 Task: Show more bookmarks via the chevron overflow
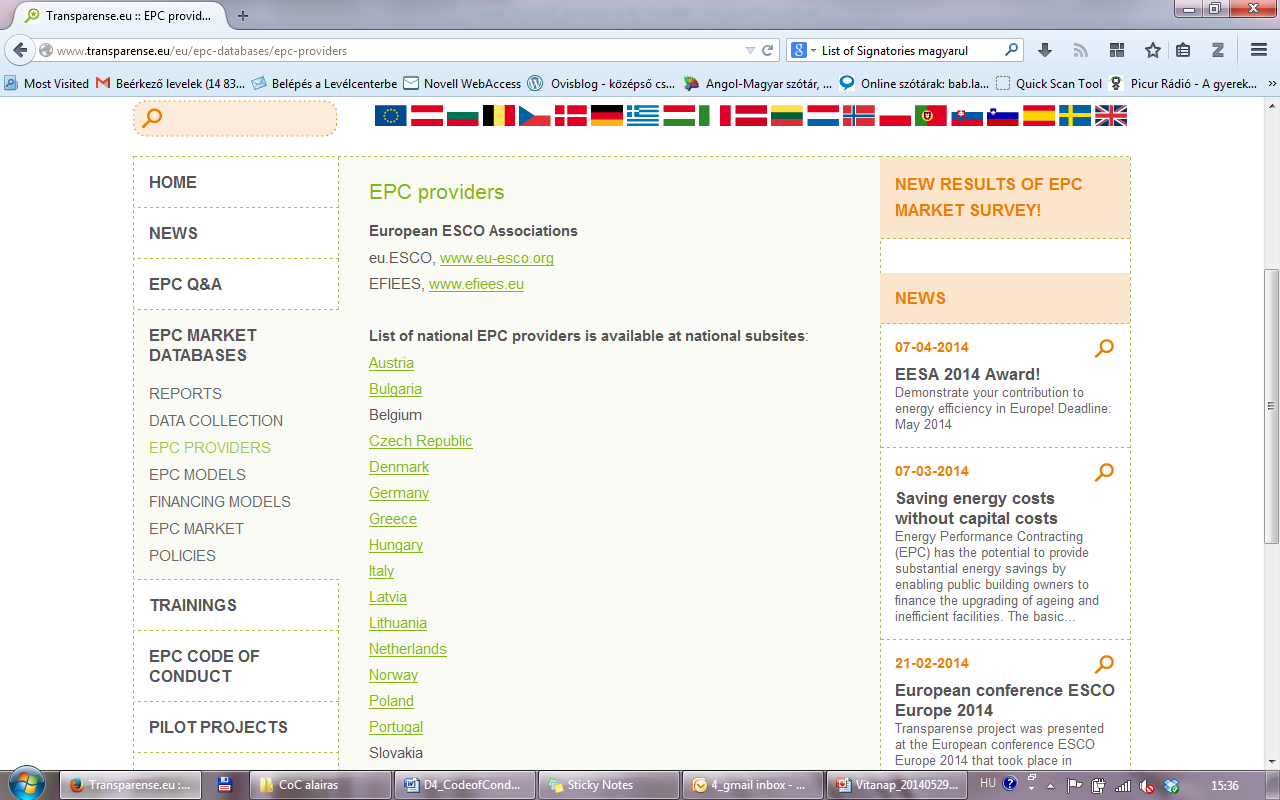[x=1270, y=84]
